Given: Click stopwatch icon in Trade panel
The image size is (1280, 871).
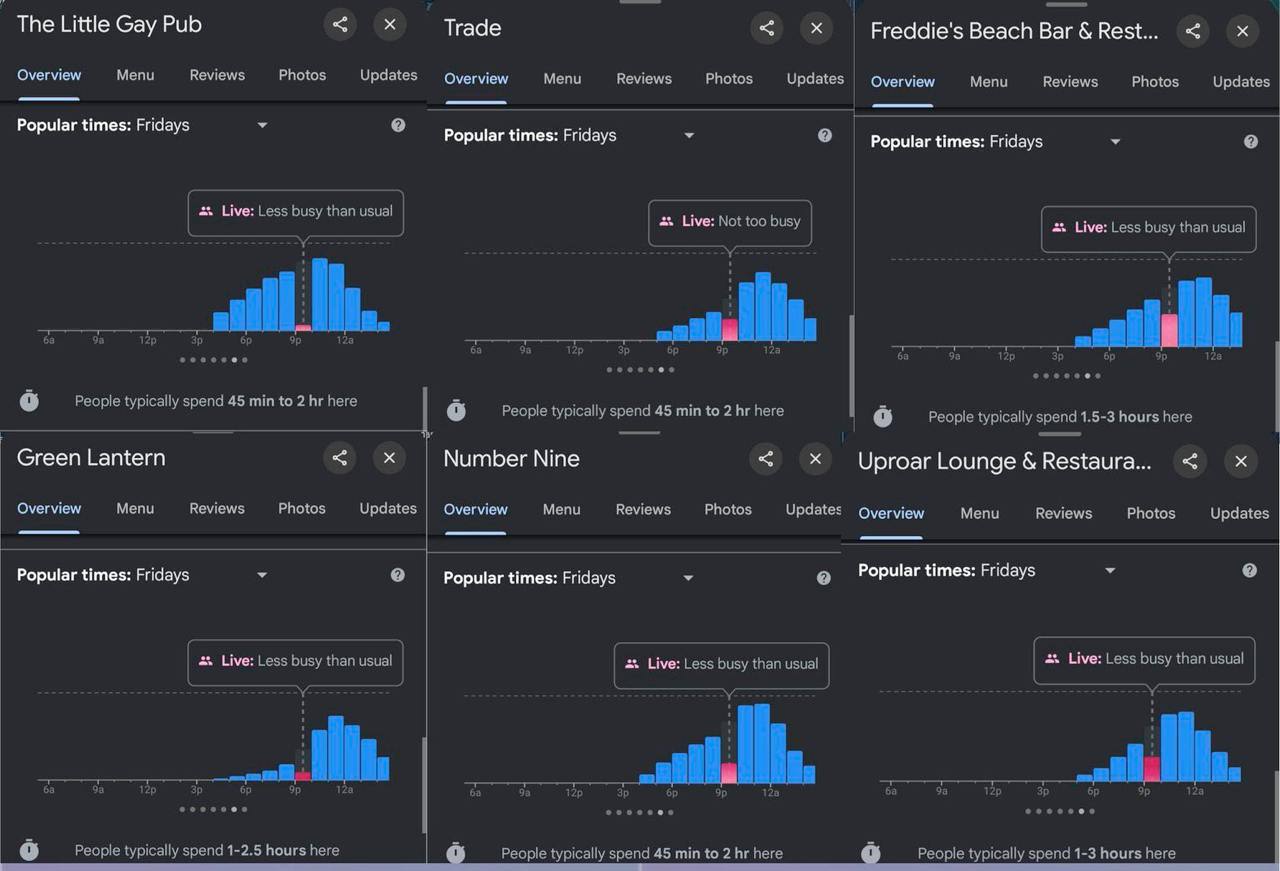Looking at the screenshot, I should click(456, 410).
